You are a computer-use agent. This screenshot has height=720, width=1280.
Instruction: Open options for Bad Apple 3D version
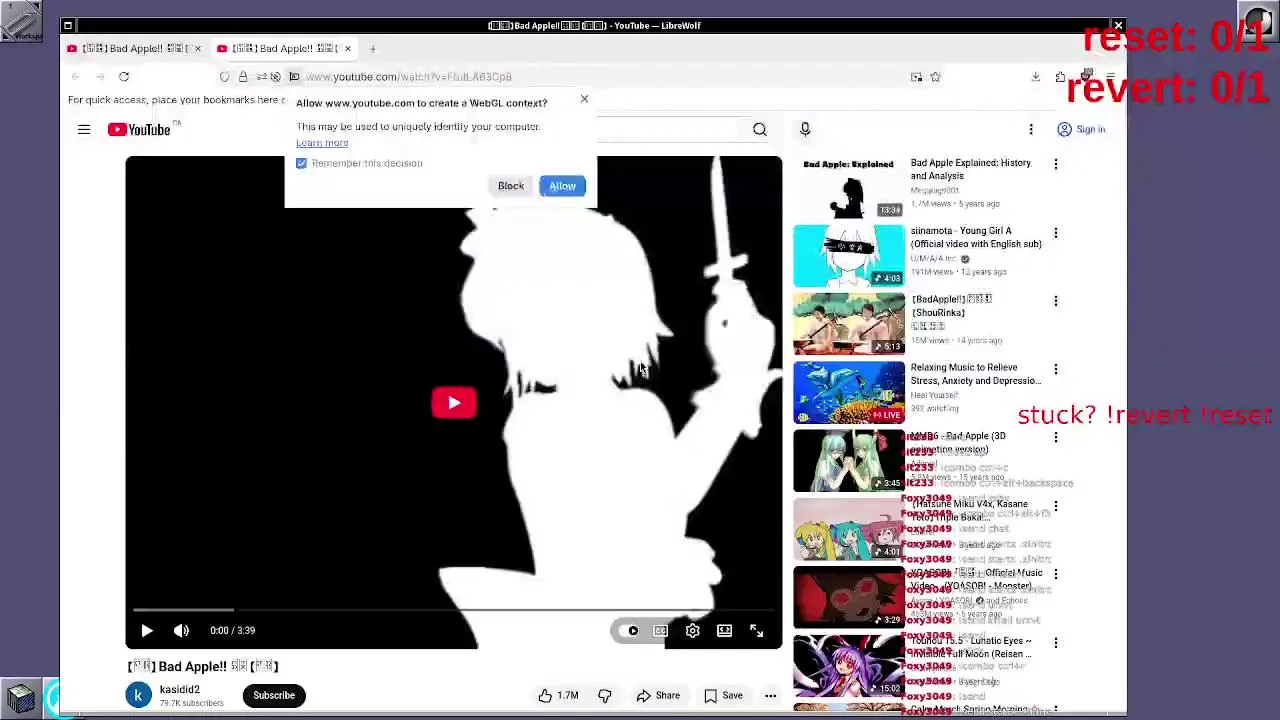tap(1056, 438)
